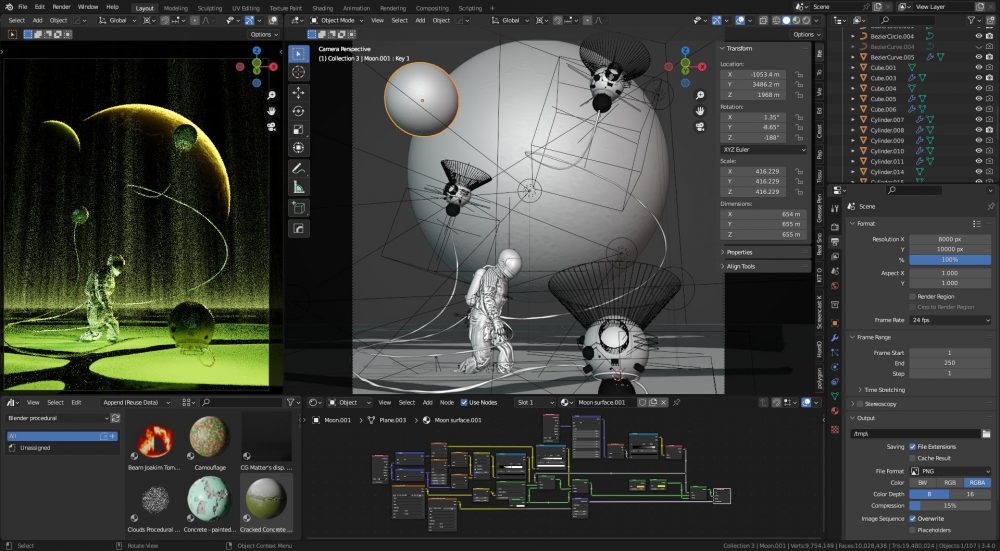
Task: Open the World properties tab icon
Action: [x=835, y=286]
